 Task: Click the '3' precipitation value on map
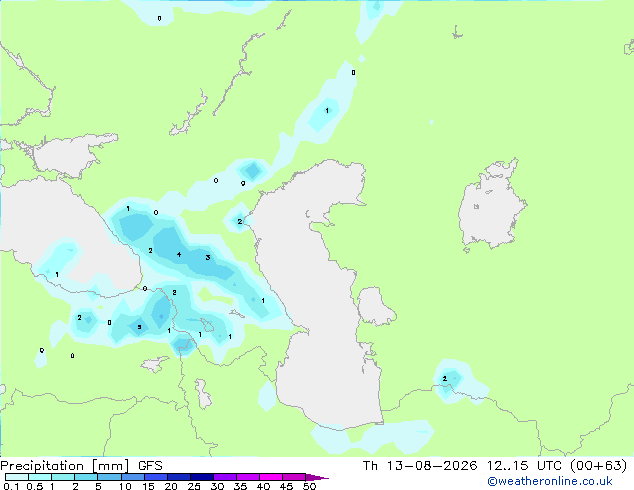(x=208, y=258)
